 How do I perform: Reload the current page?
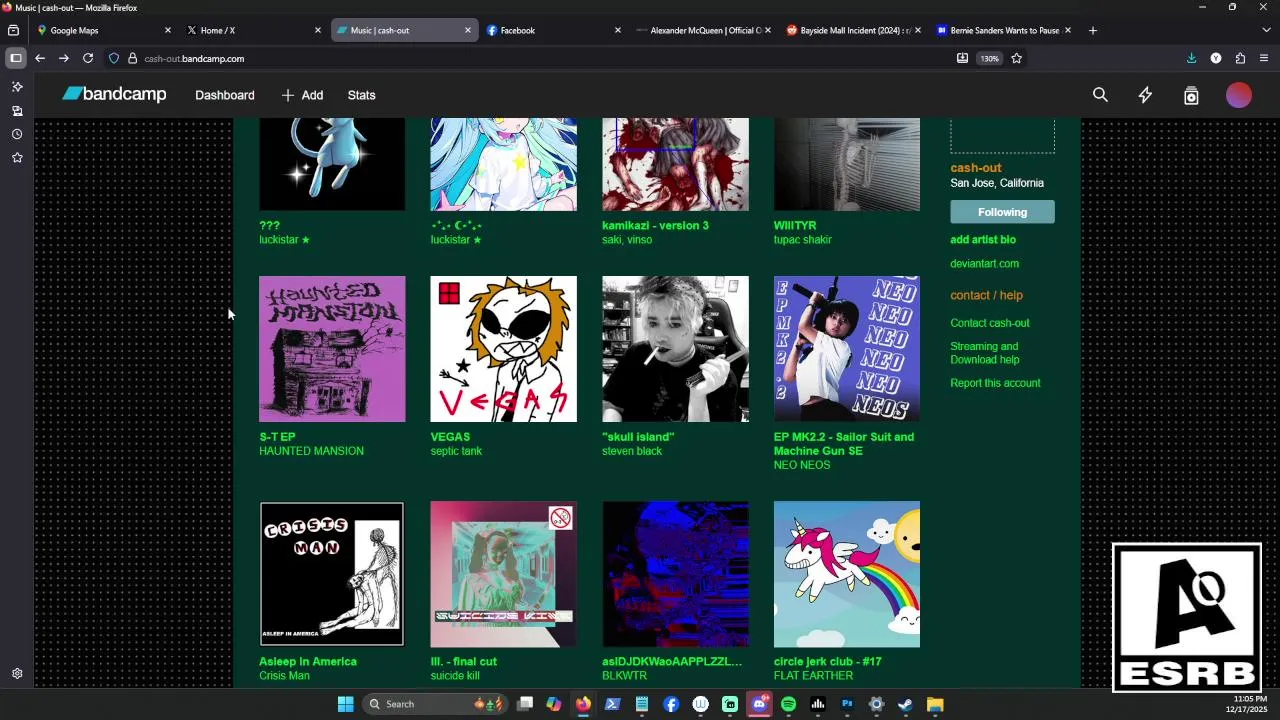point(88,58)
